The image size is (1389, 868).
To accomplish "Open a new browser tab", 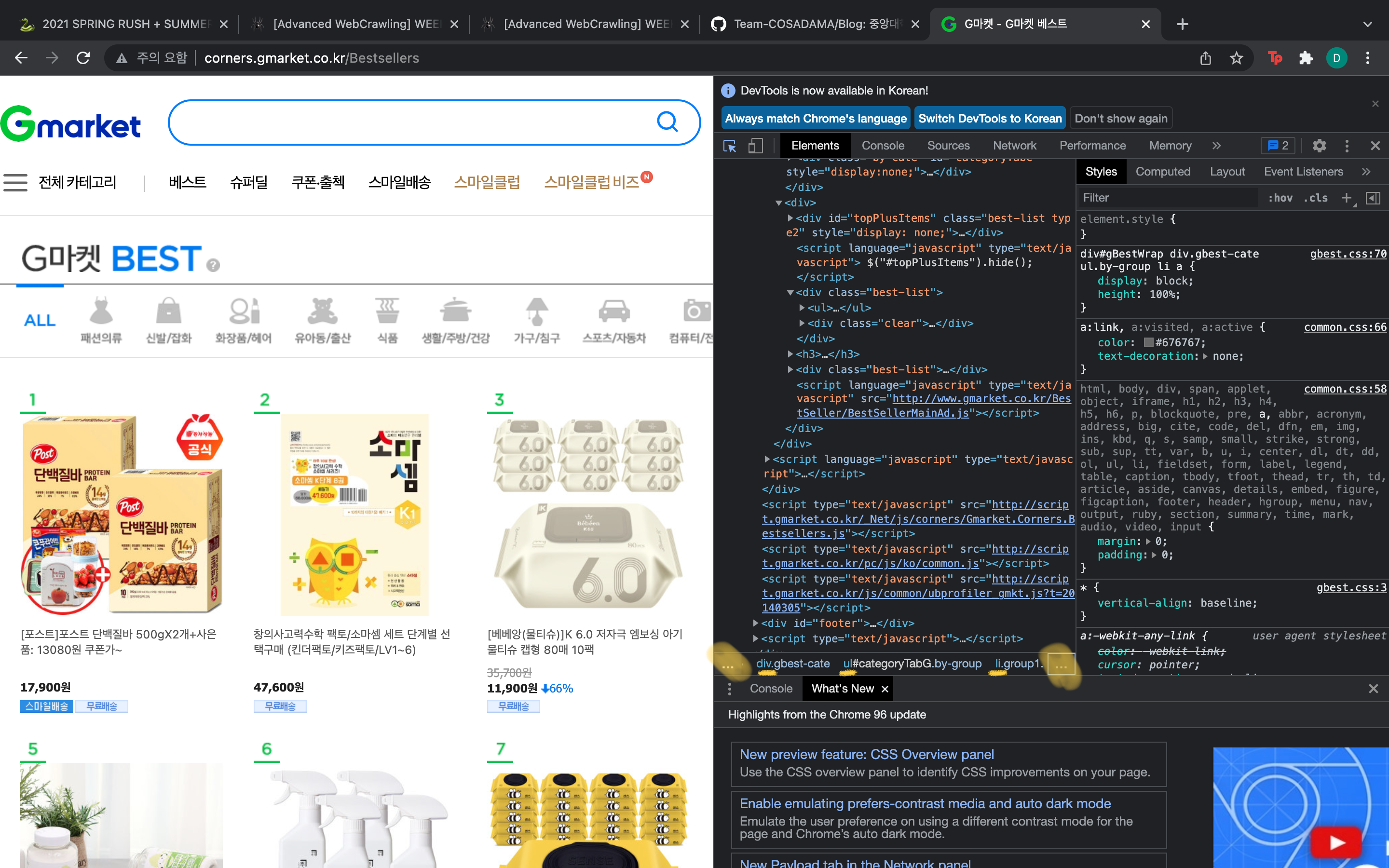I will pos(1183,24).
